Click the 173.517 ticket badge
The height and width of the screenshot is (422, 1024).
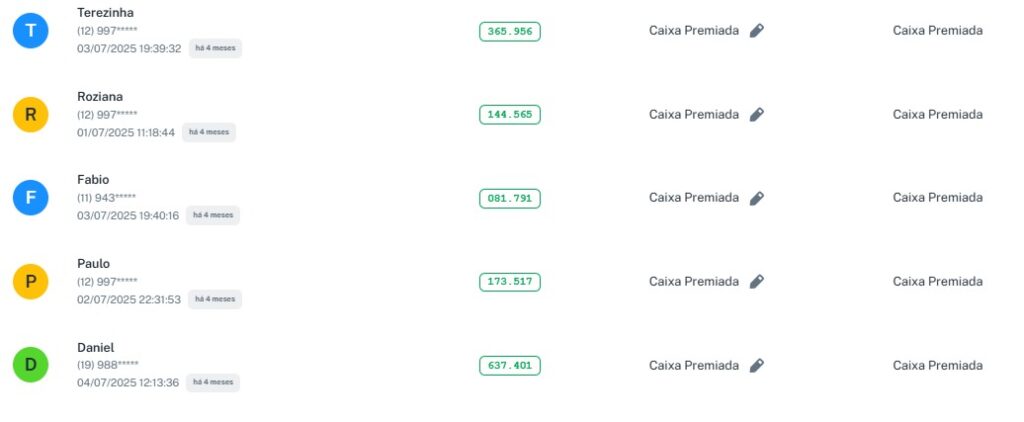510,282
